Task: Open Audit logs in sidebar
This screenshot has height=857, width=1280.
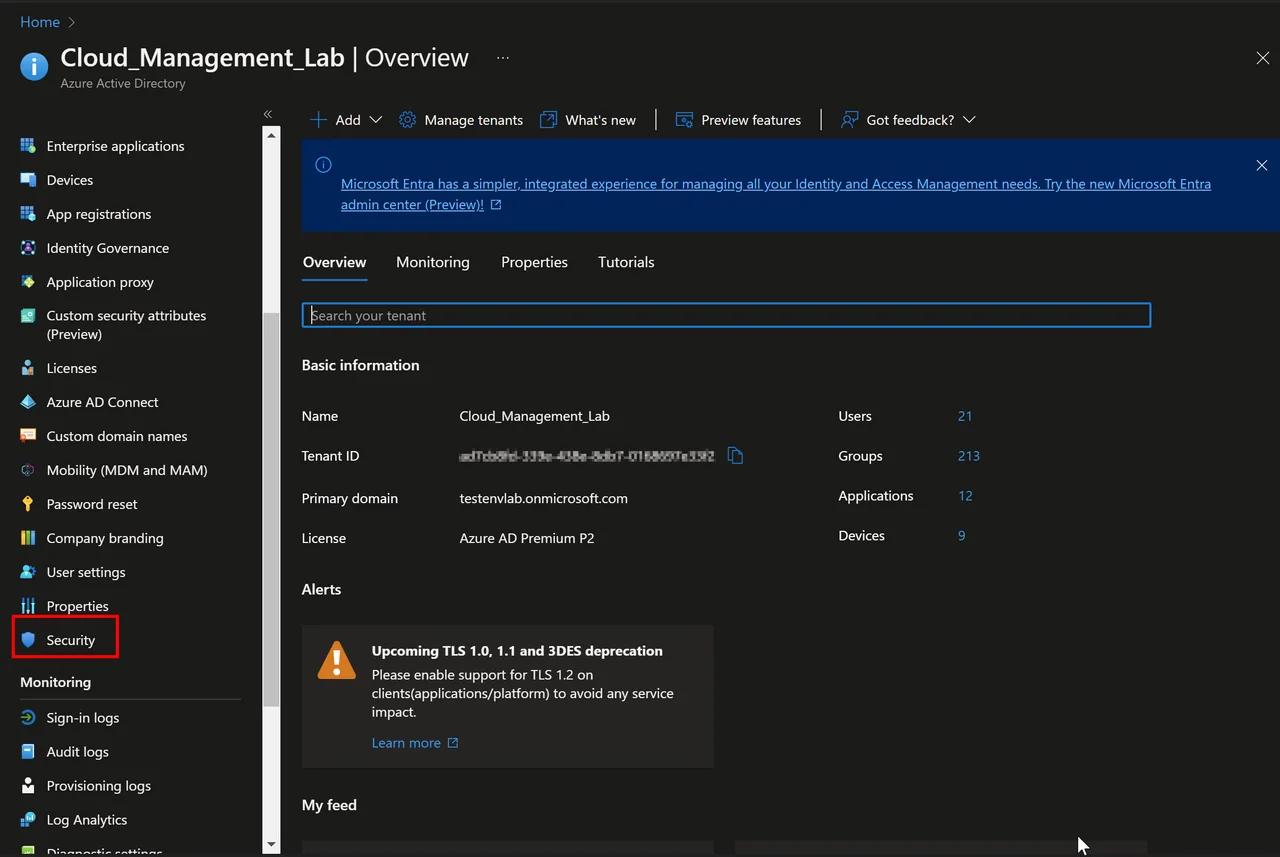Action: 77,752
